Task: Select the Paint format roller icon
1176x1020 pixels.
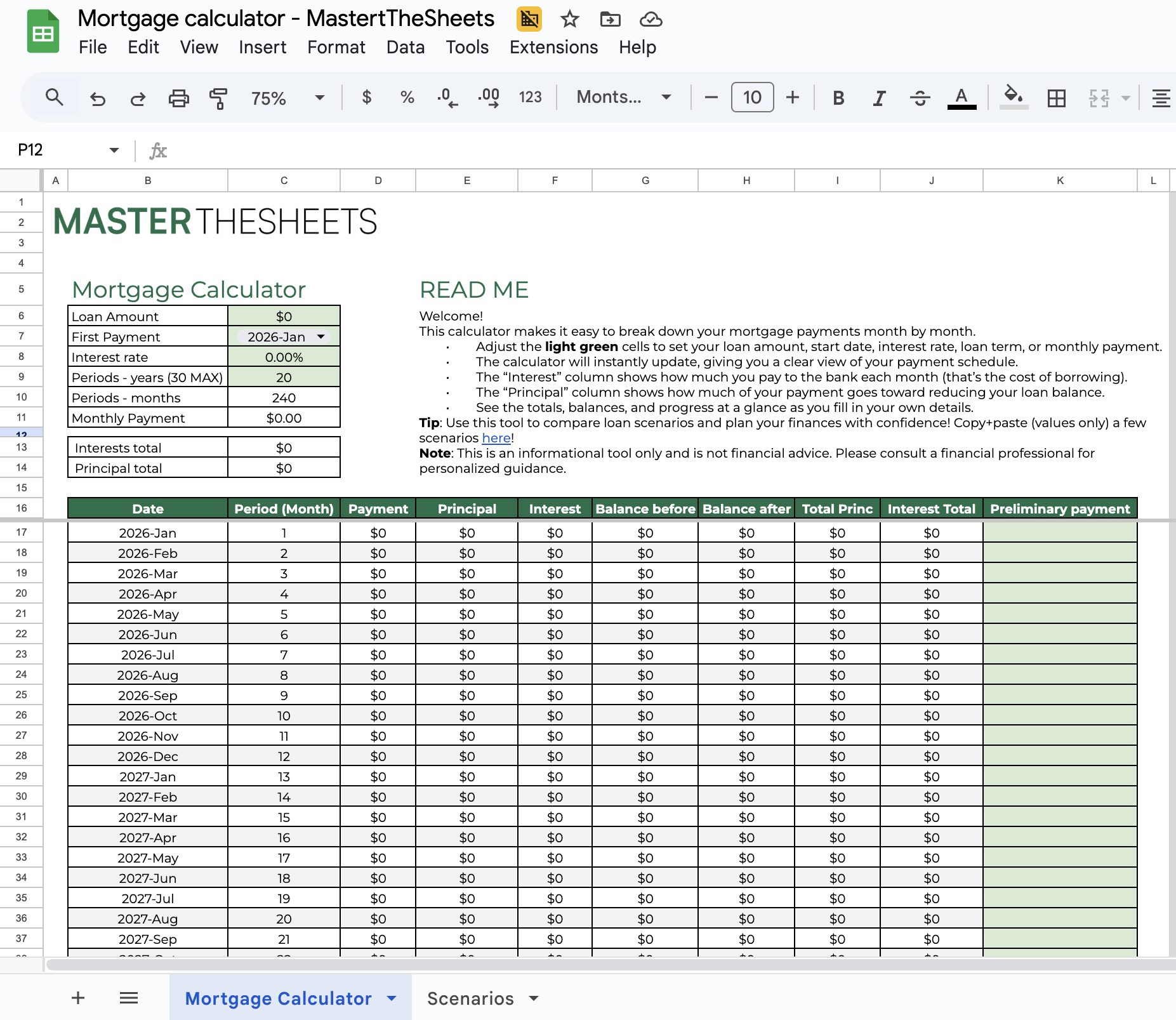Action: [x=218, y=98]
